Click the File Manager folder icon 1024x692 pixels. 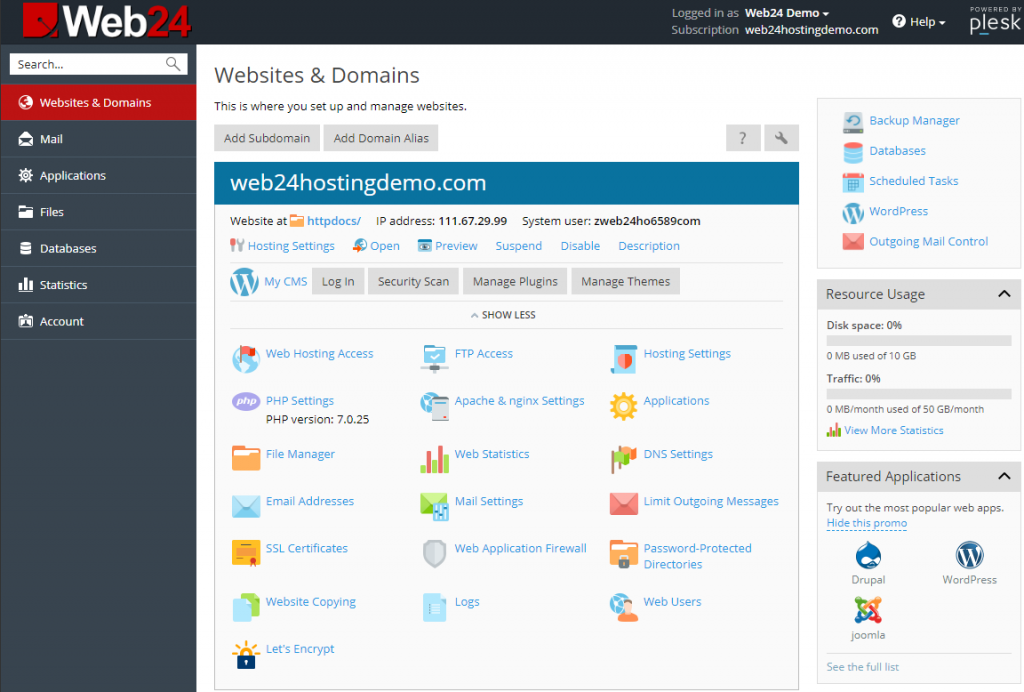tap(246, 458)
